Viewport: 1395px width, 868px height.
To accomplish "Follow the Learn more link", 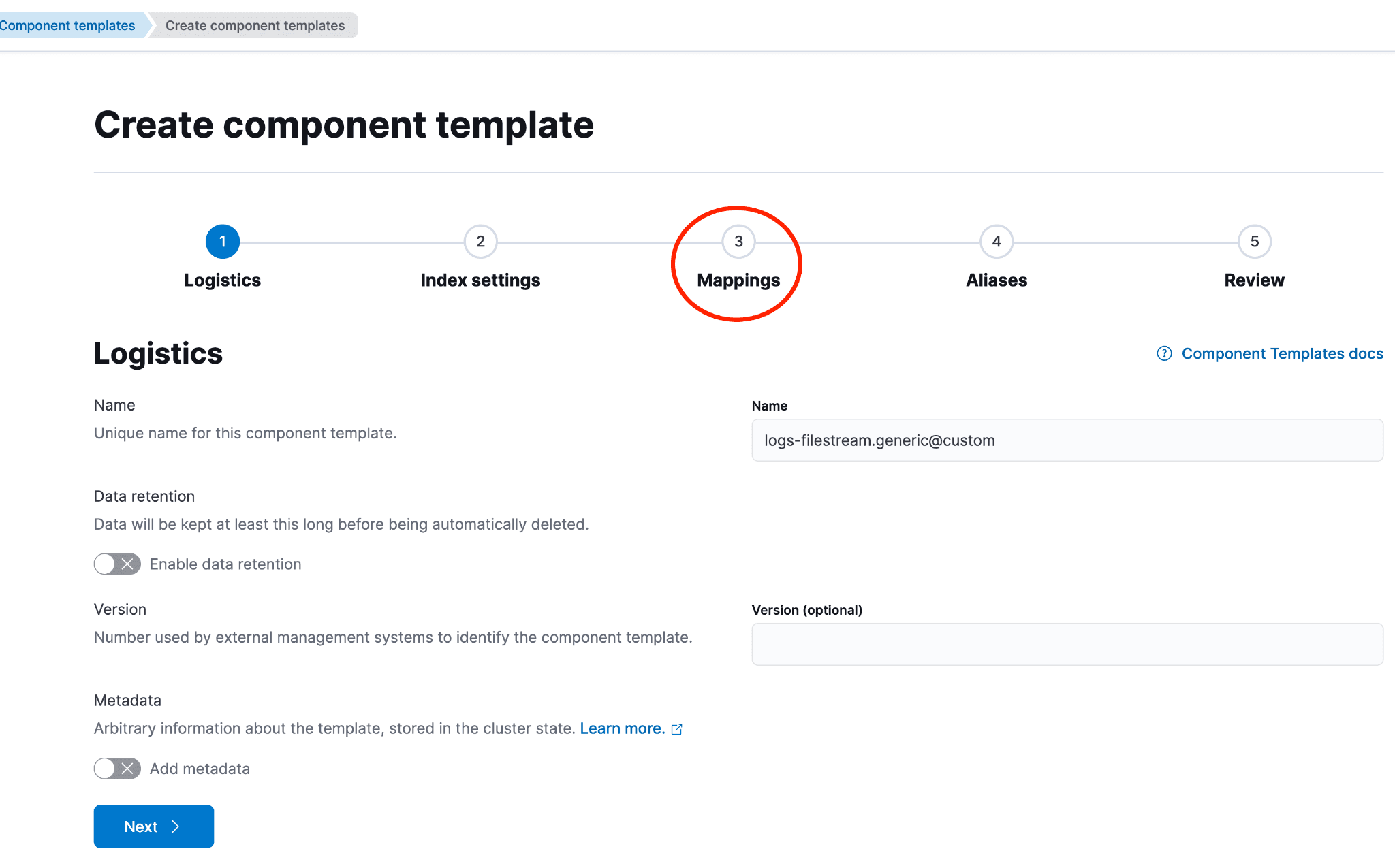I will point(622,728).
